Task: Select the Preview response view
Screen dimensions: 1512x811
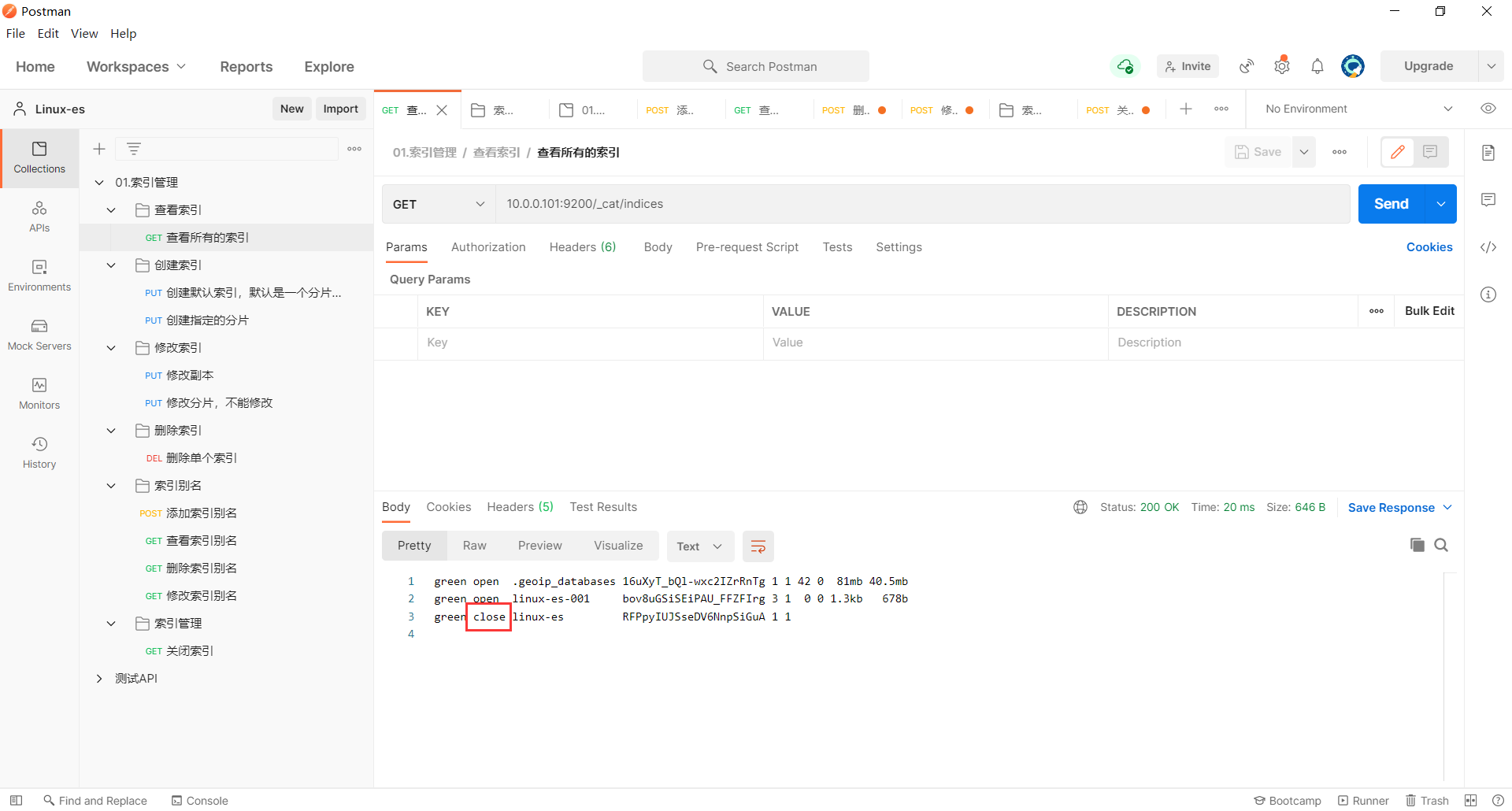Action: [540, 546]
